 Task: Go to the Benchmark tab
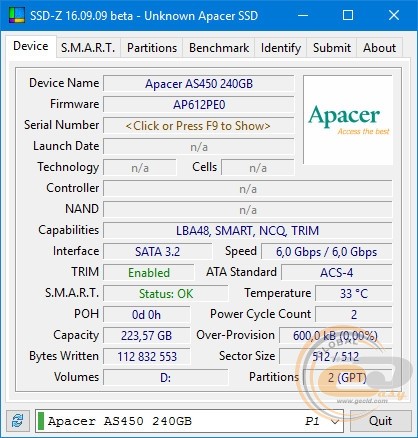(x=219, y=48)
